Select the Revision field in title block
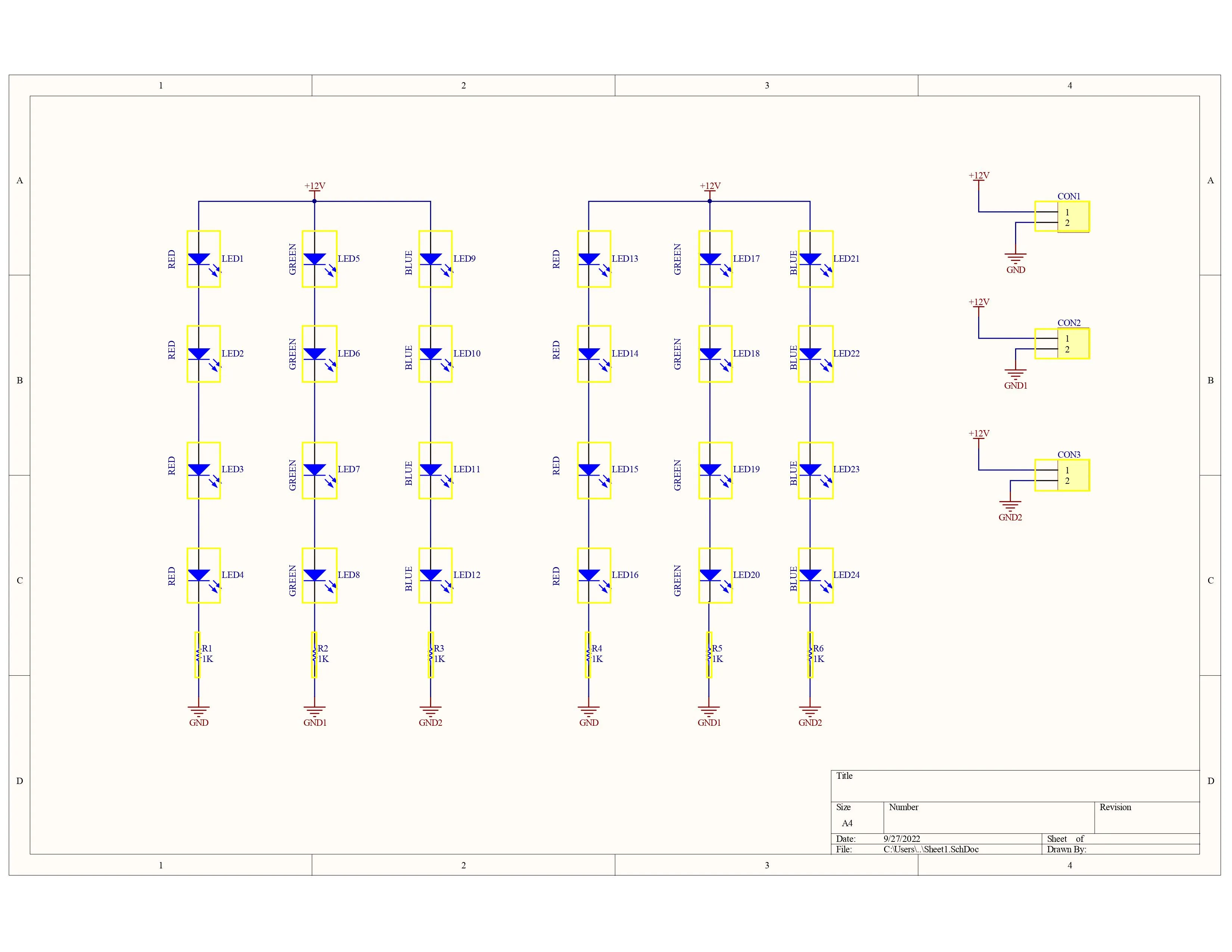This screenshot has width=1232, height=952. [x=1115, y=808]
